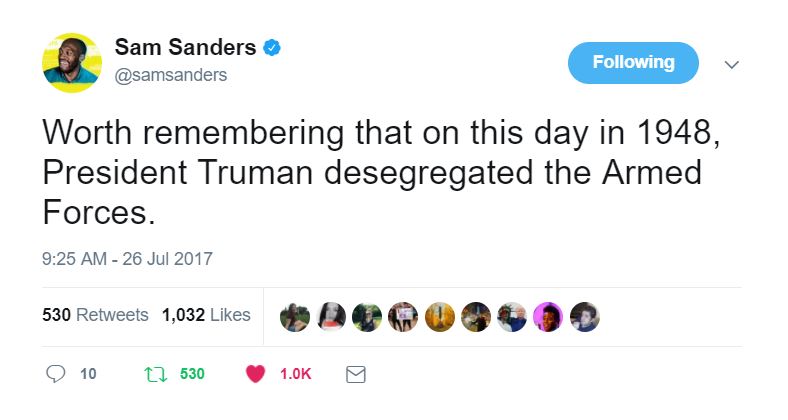Toggle the Following button

[633, 63]
